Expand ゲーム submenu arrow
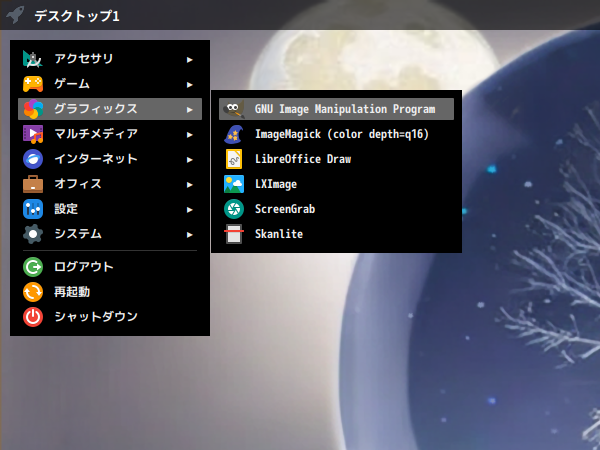The width and height of the screenshot is (600, 450). (x=189, y=85)
